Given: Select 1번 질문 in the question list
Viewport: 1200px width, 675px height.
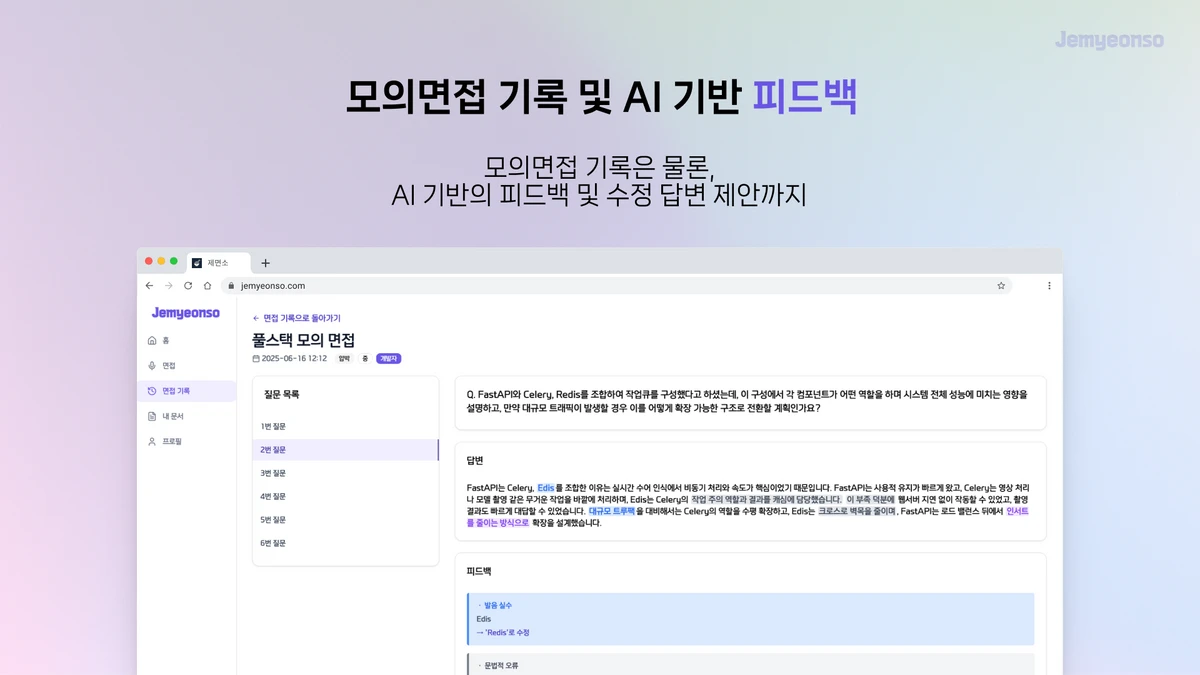Looking at the screenshot, I should (345, 427).
